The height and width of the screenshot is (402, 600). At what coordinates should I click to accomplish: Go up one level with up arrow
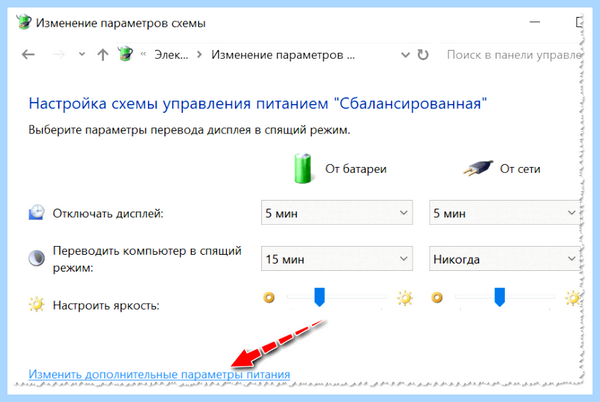(103, 55)
